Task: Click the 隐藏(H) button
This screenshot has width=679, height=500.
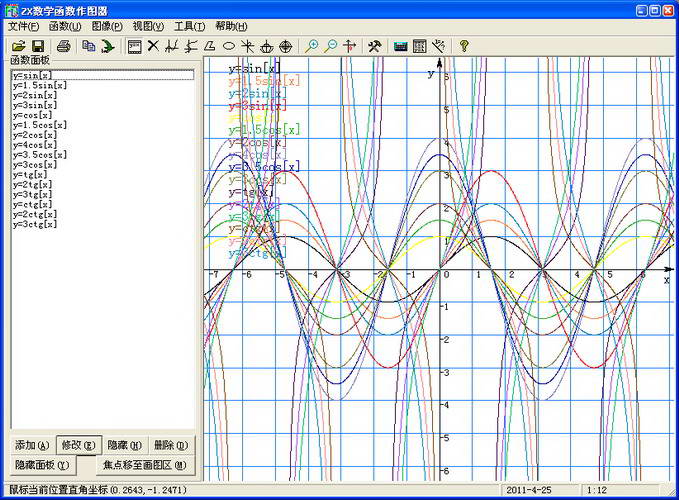Action: pyautogui.click(x=125, y=445)
